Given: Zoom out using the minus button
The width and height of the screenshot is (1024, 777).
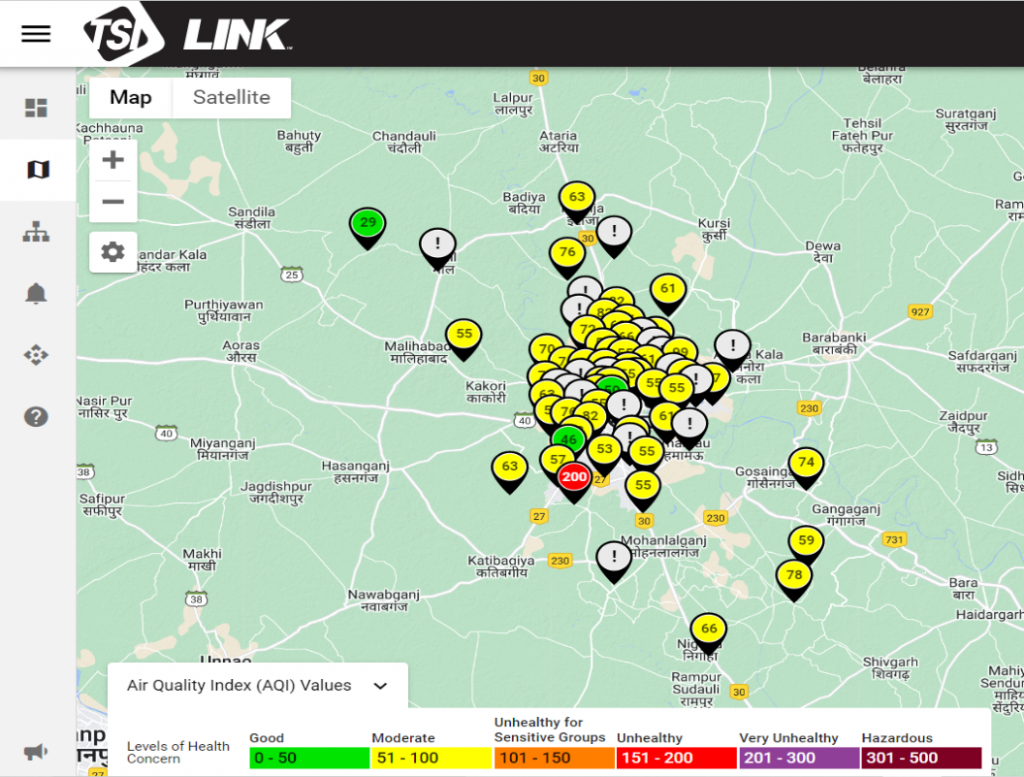Looking at the screenshot, I should [x=113, y=202].
